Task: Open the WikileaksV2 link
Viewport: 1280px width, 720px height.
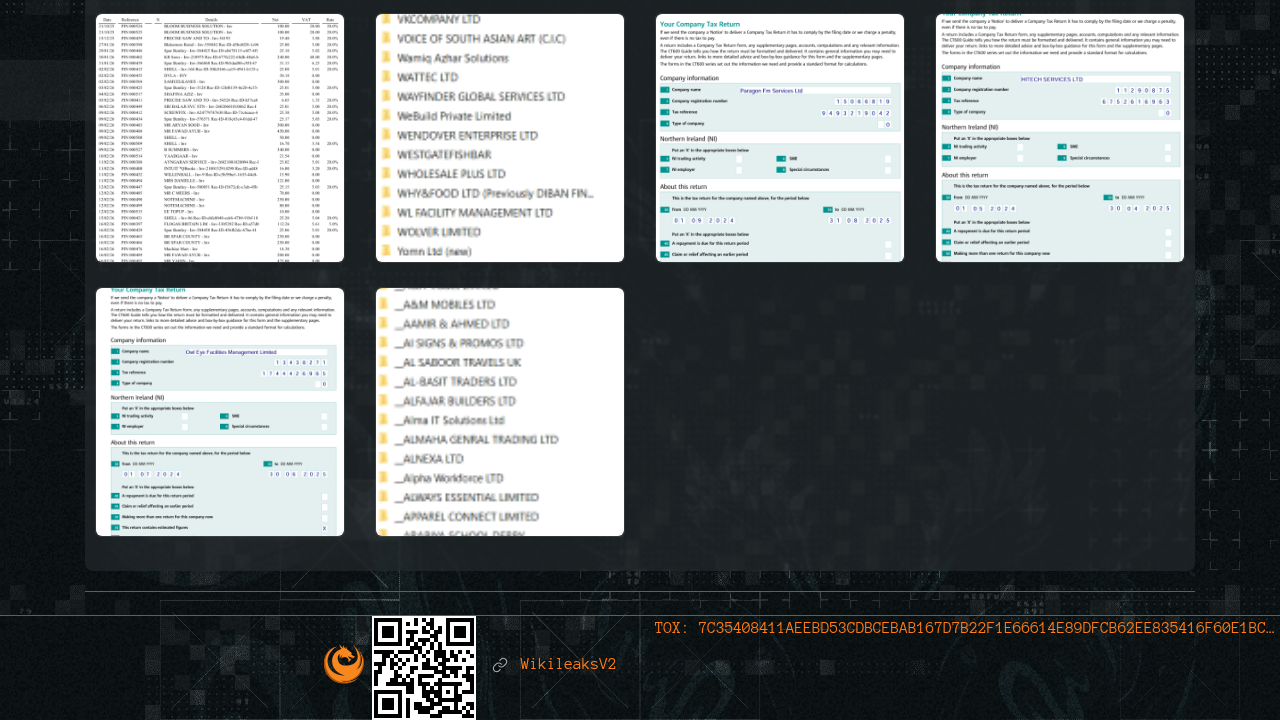Action: click(568, 665)
